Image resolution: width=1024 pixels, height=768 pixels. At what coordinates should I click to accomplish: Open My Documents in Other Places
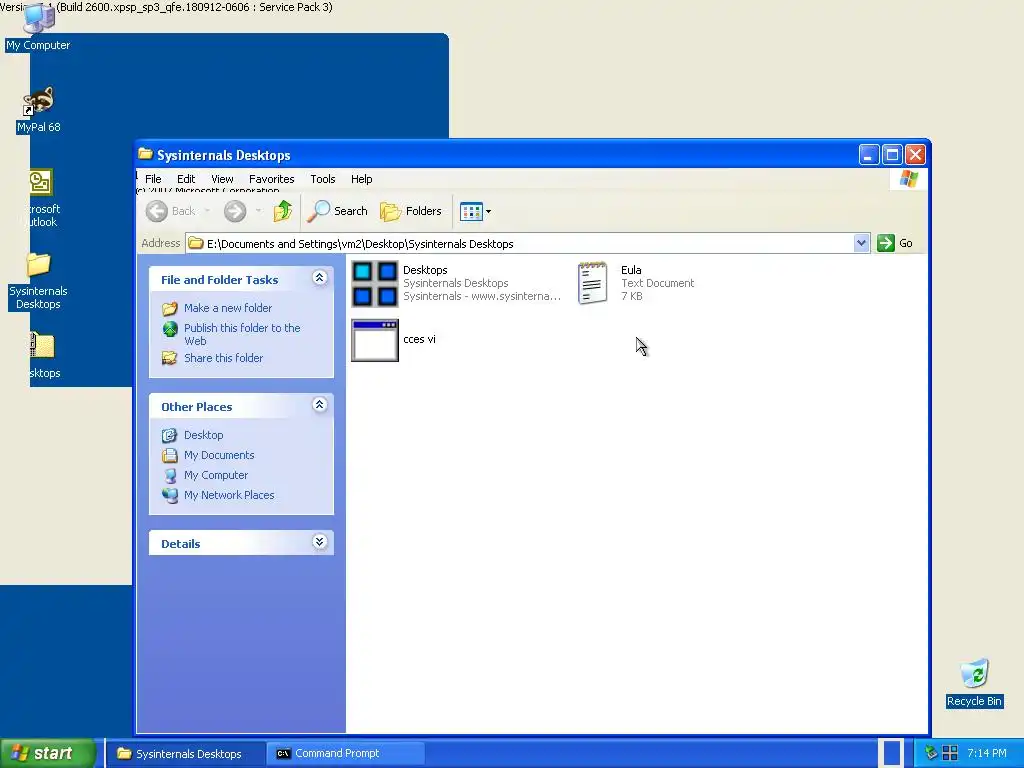tap(219, 455)
